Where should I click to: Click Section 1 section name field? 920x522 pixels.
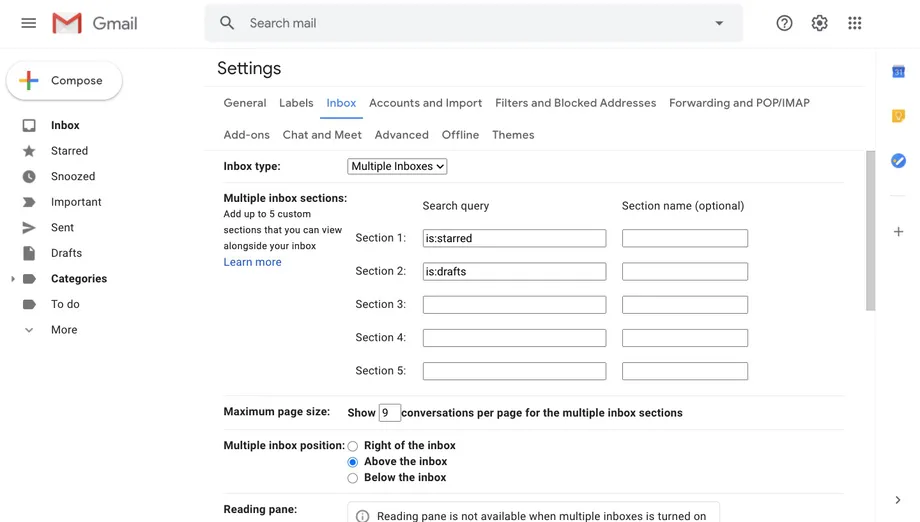[685, 238]
